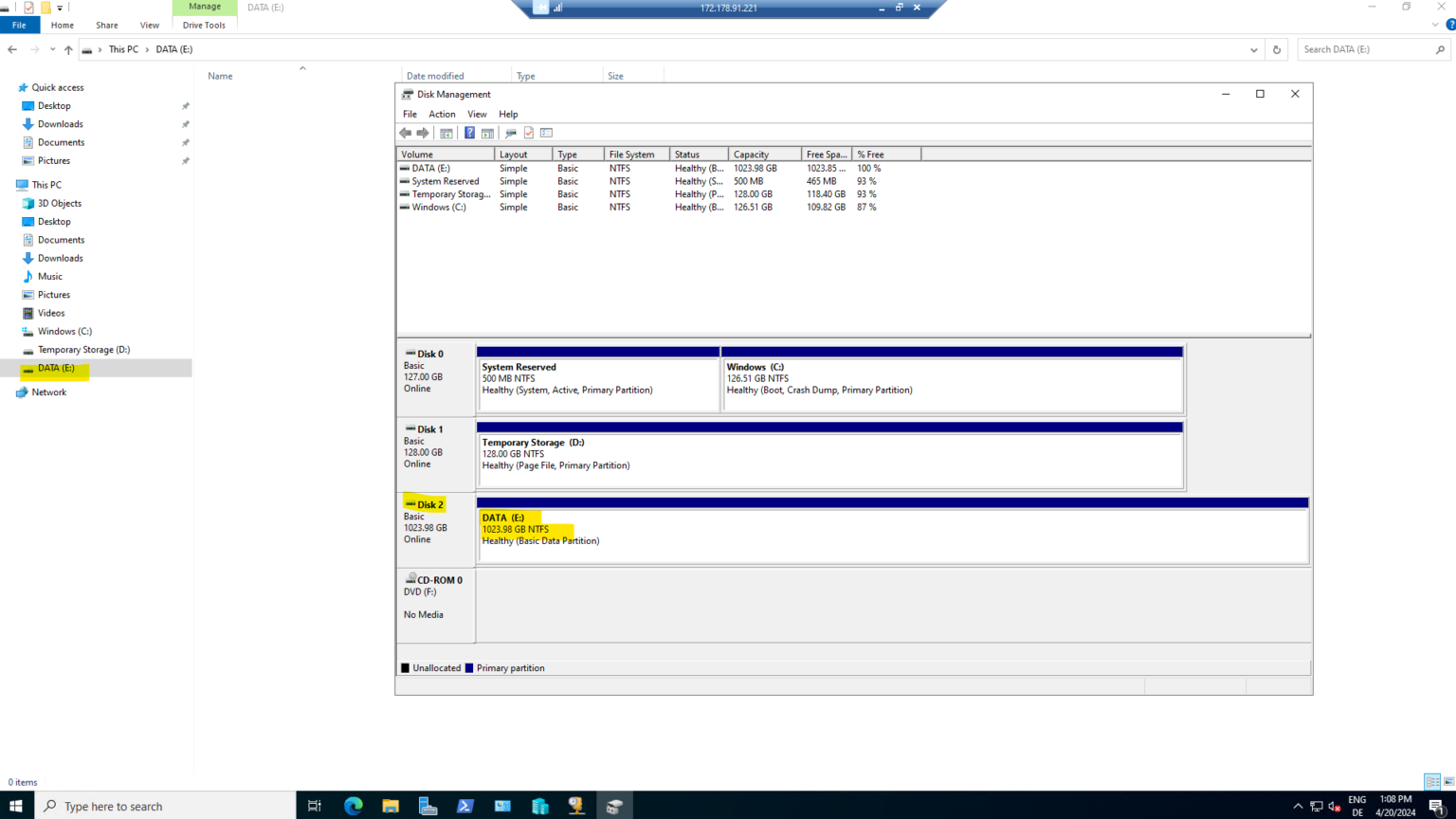Click the forward navigation arrow in Disk Management

(423, 132)
